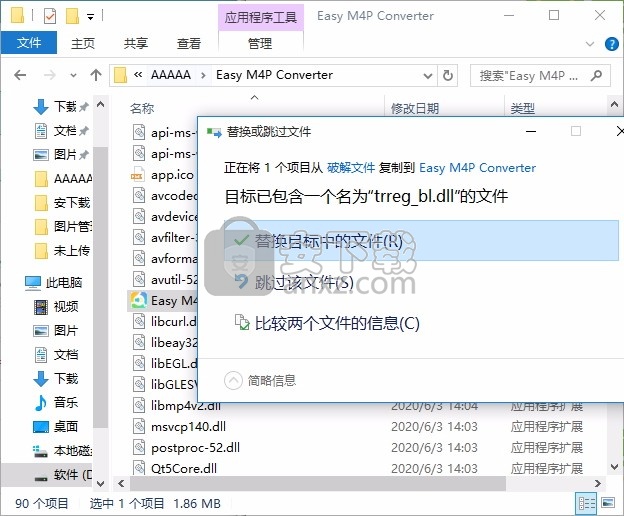The image size is (624, 516).
Task: Click the Easy M4P Converter destination link
Action: [x=478, y=167]
